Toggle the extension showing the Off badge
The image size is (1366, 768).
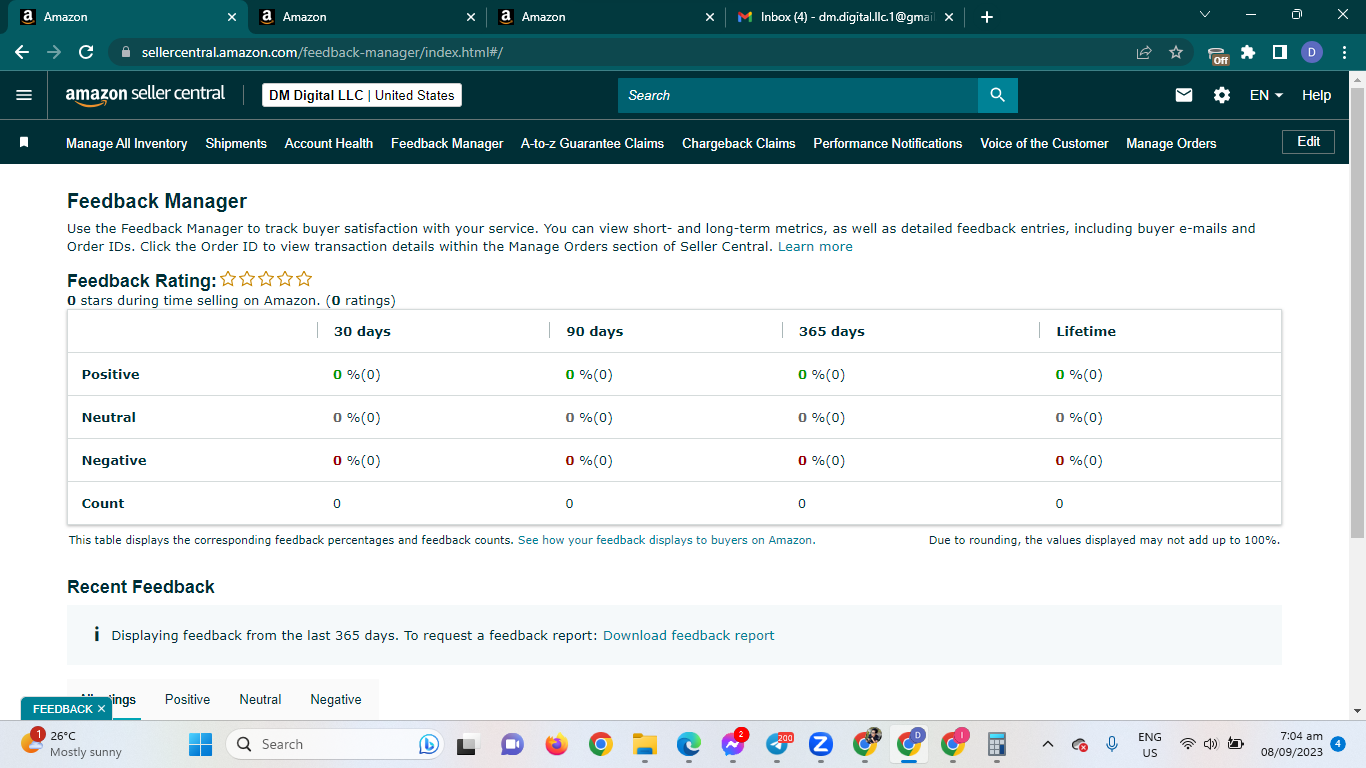tap(1217, 53)
